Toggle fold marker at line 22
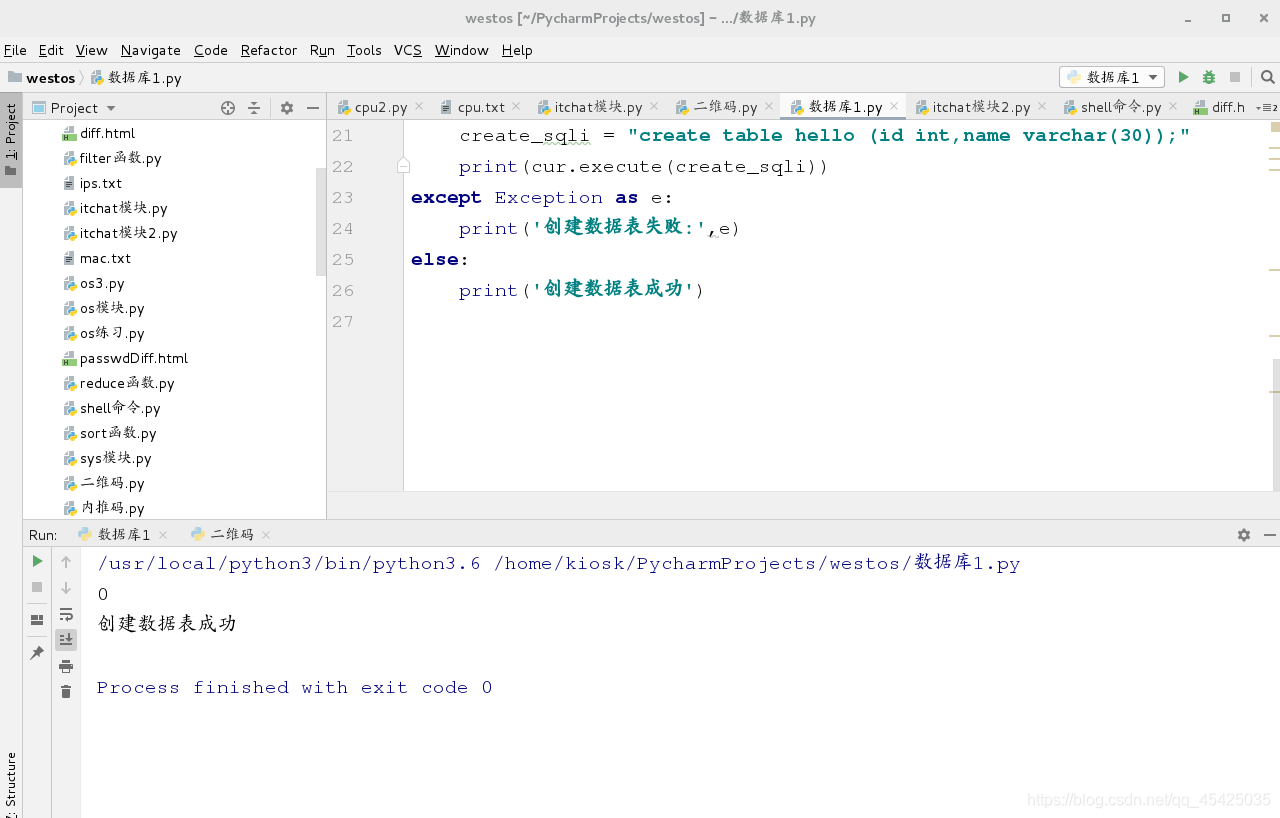1280x818 pixels. click(x=403, y=166)
